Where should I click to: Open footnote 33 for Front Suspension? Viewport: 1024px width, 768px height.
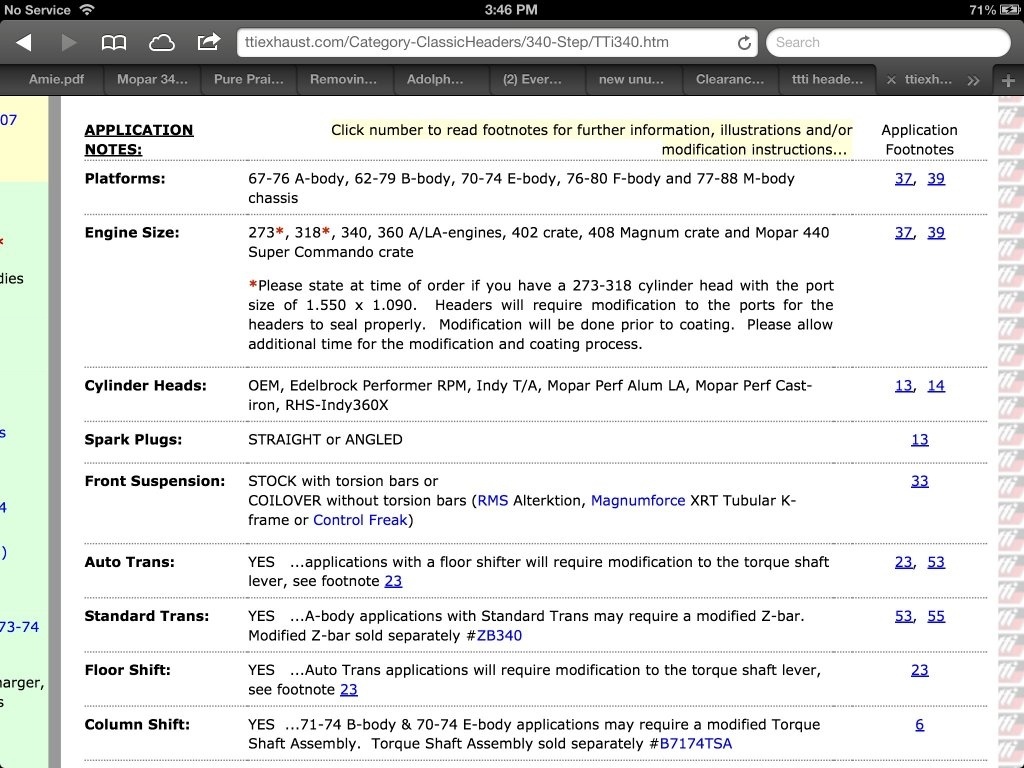coord(919,481)
